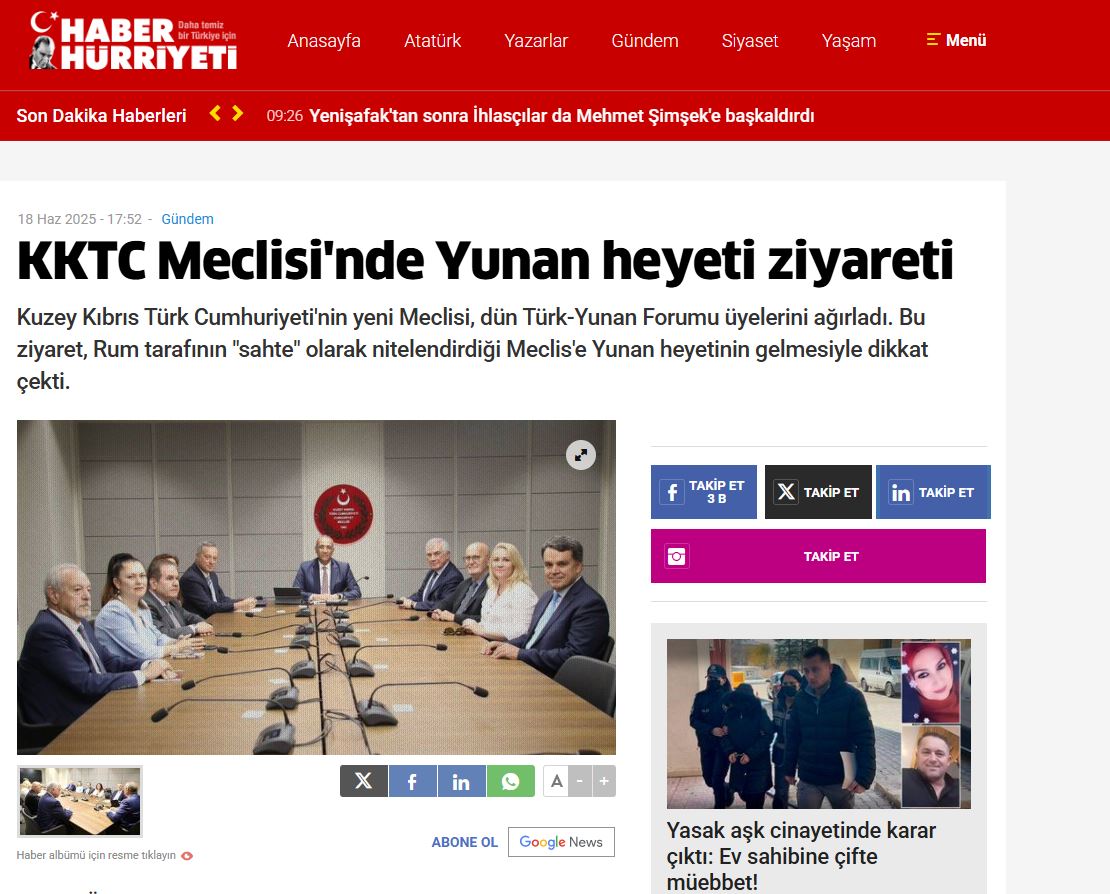
Task: Expand the article photo to fullscreen
Action: 580,455
